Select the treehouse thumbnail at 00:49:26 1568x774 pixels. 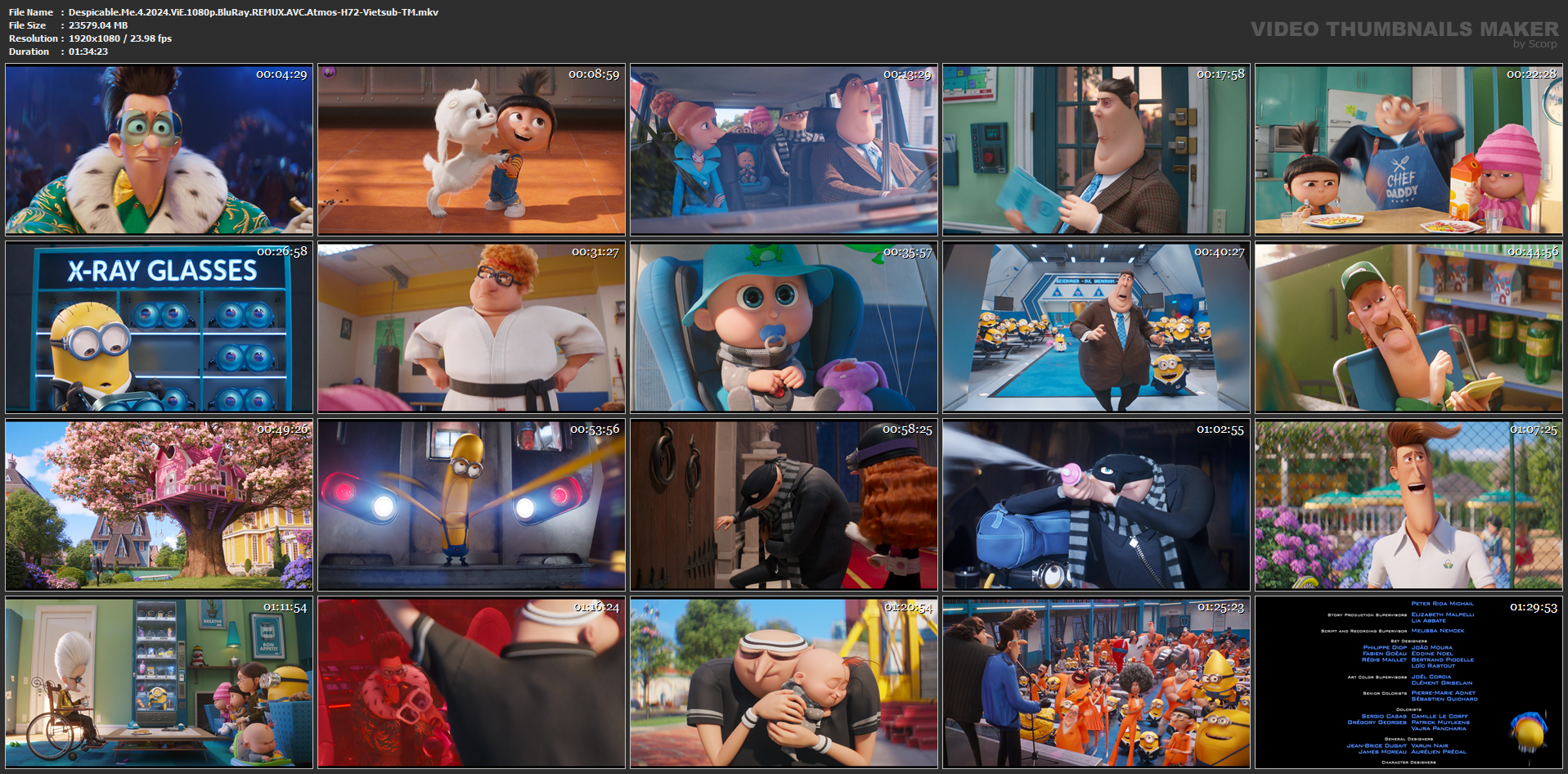pos(159,506)
